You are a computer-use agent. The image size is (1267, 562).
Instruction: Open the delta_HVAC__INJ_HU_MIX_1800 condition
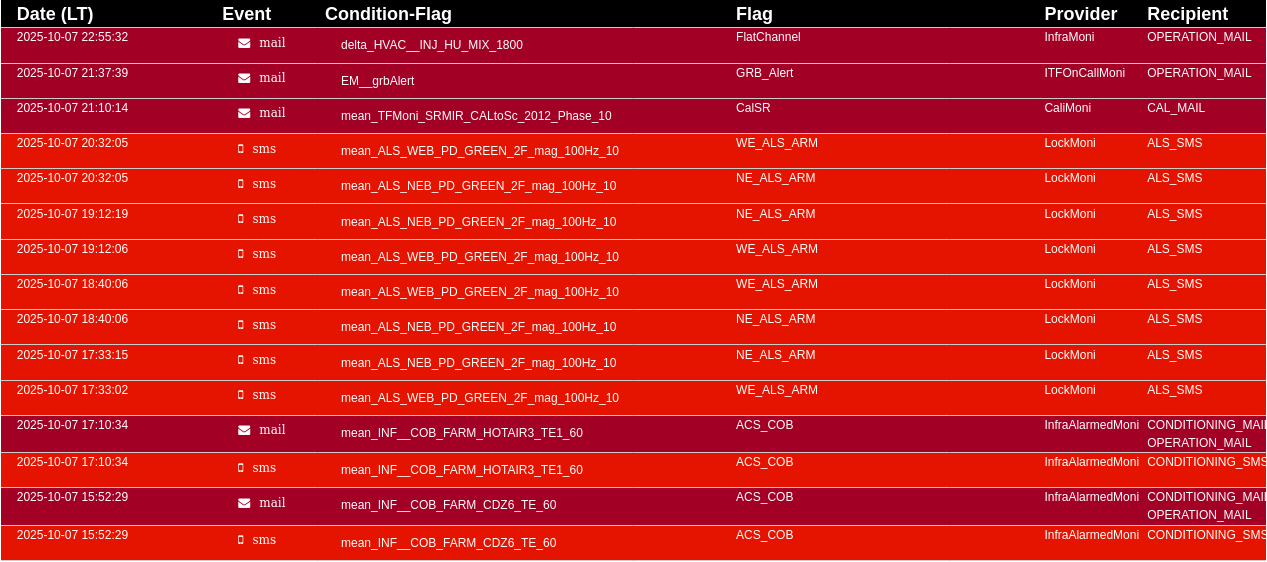(x=431, y=45)
